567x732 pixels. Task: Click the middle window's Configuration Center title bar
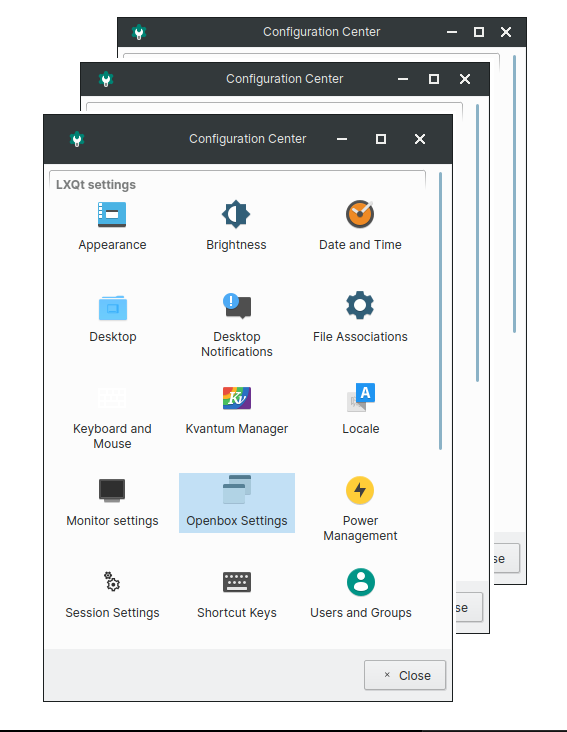pos(285,79)
